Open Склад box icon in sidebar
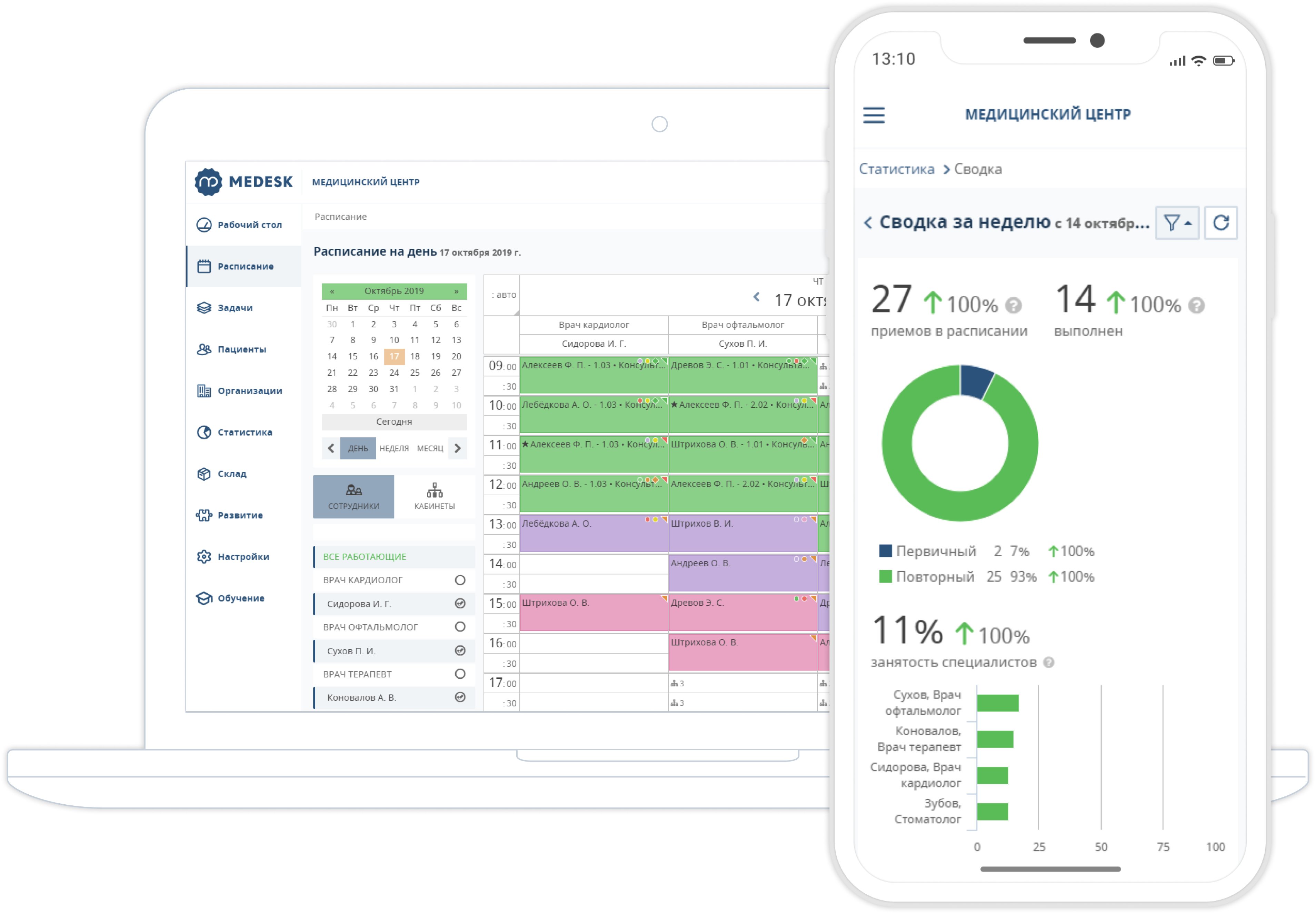Viewport: 1316px width, 914px height. coord(204,474)
